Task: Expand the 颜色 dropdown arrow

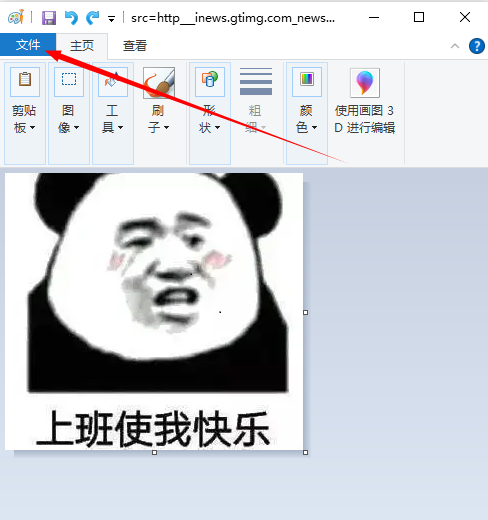Action: [314, 128]
